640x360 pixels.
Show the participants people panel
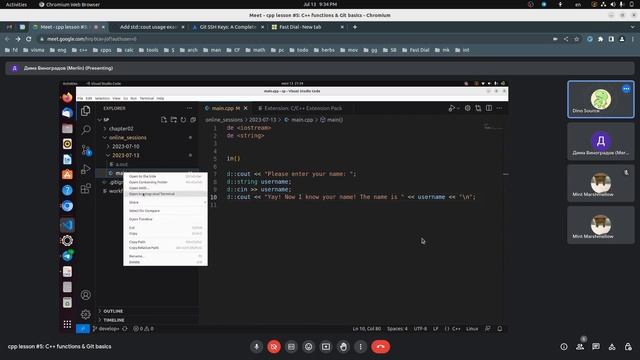[x=580, y=347]
